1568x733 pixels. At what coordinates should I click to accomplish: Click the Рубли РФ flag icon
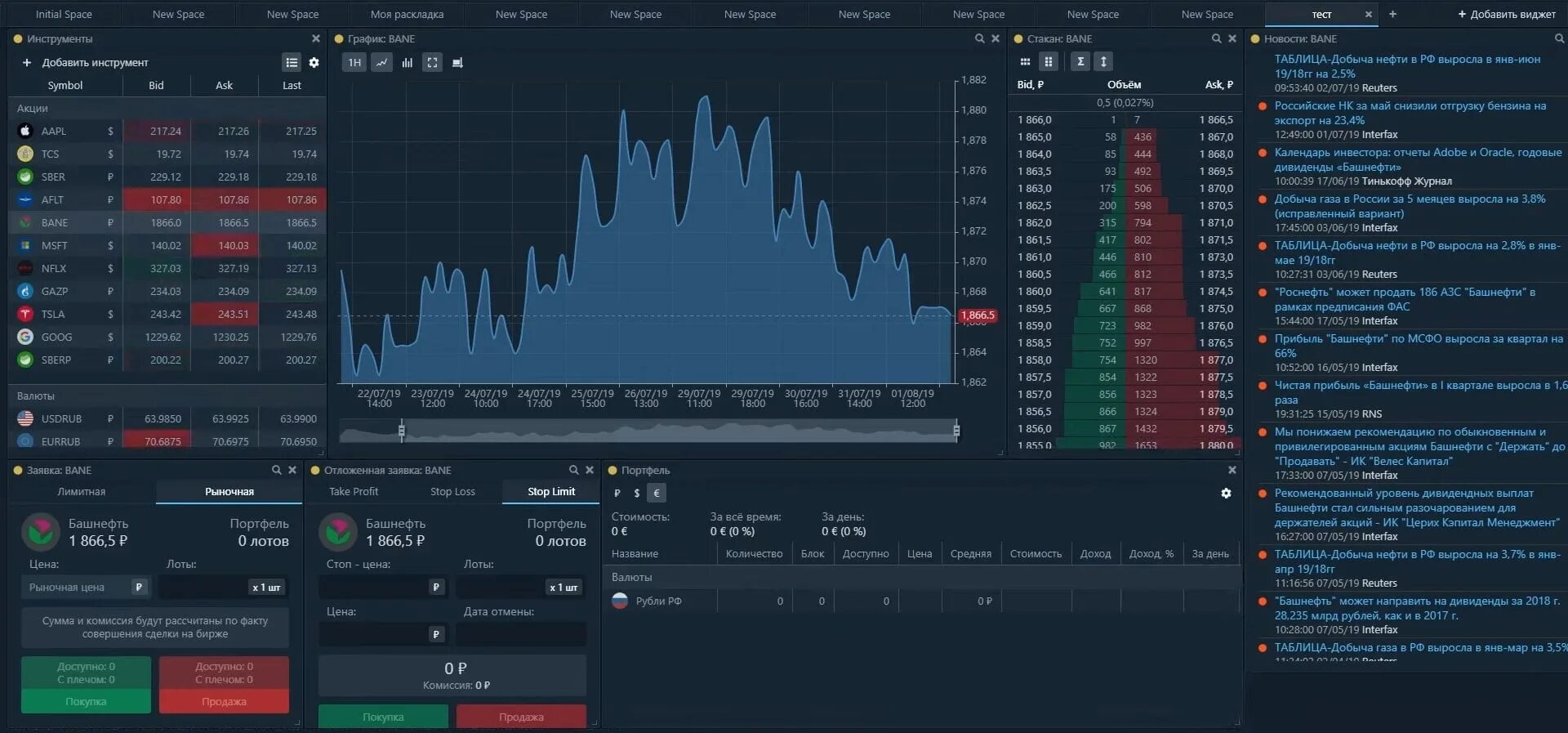(620, 601)
